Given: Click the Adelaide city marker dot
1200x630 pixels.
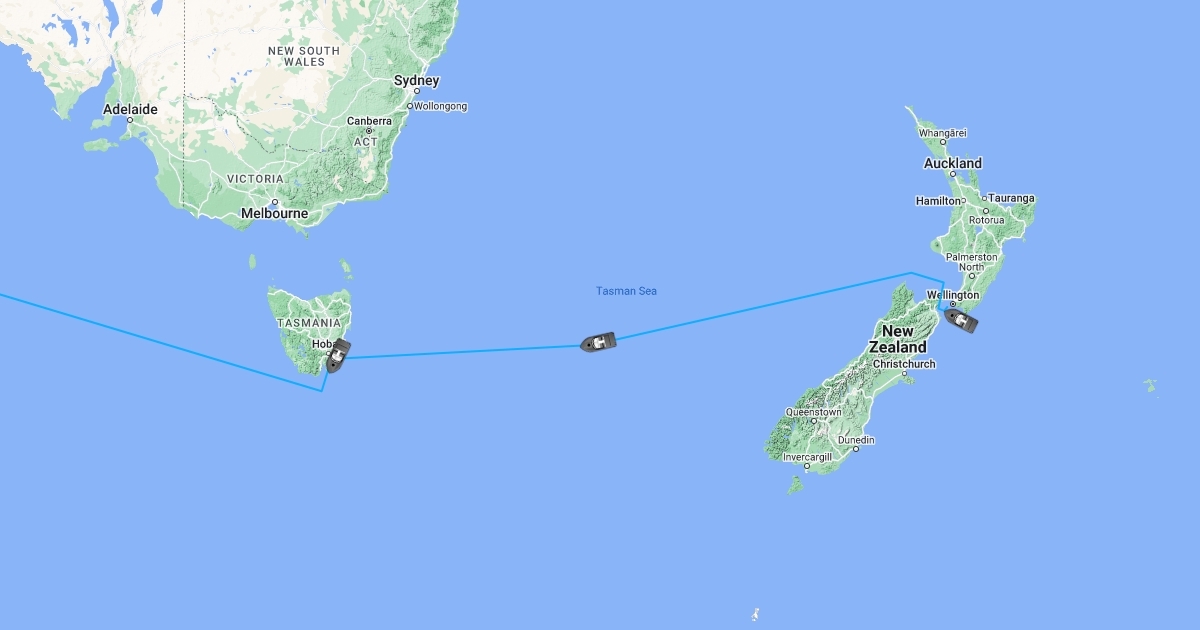Looking at the screenshot, I should point(129,120).
